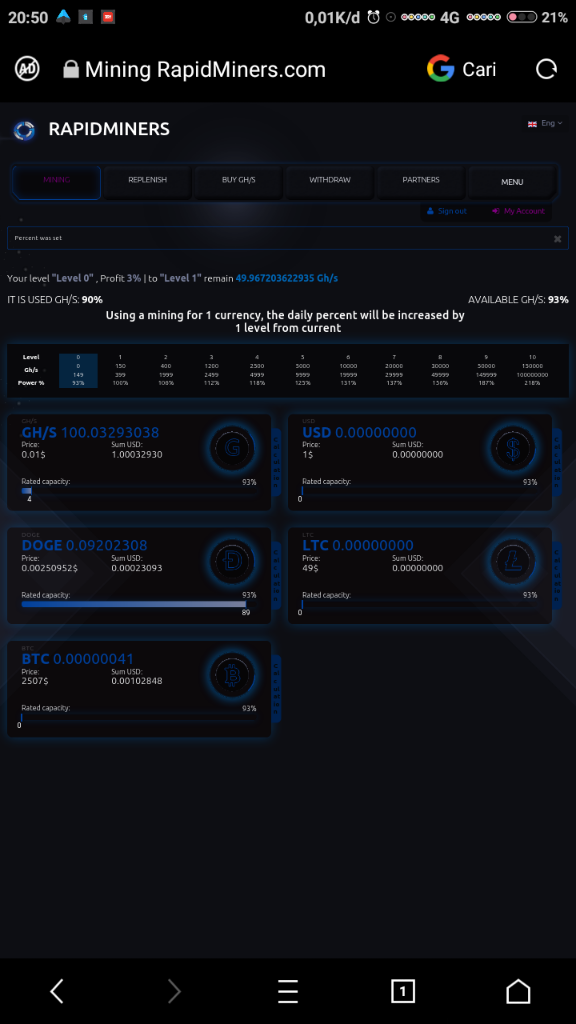Click the Level 10 column header
This screenshot has height=1024, width=576.
point(532,357)
